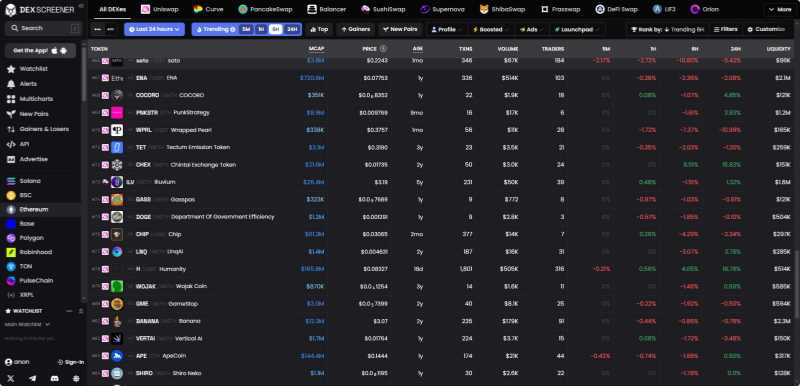
Task: Select the Polygon chain
Action: (31, 238)
